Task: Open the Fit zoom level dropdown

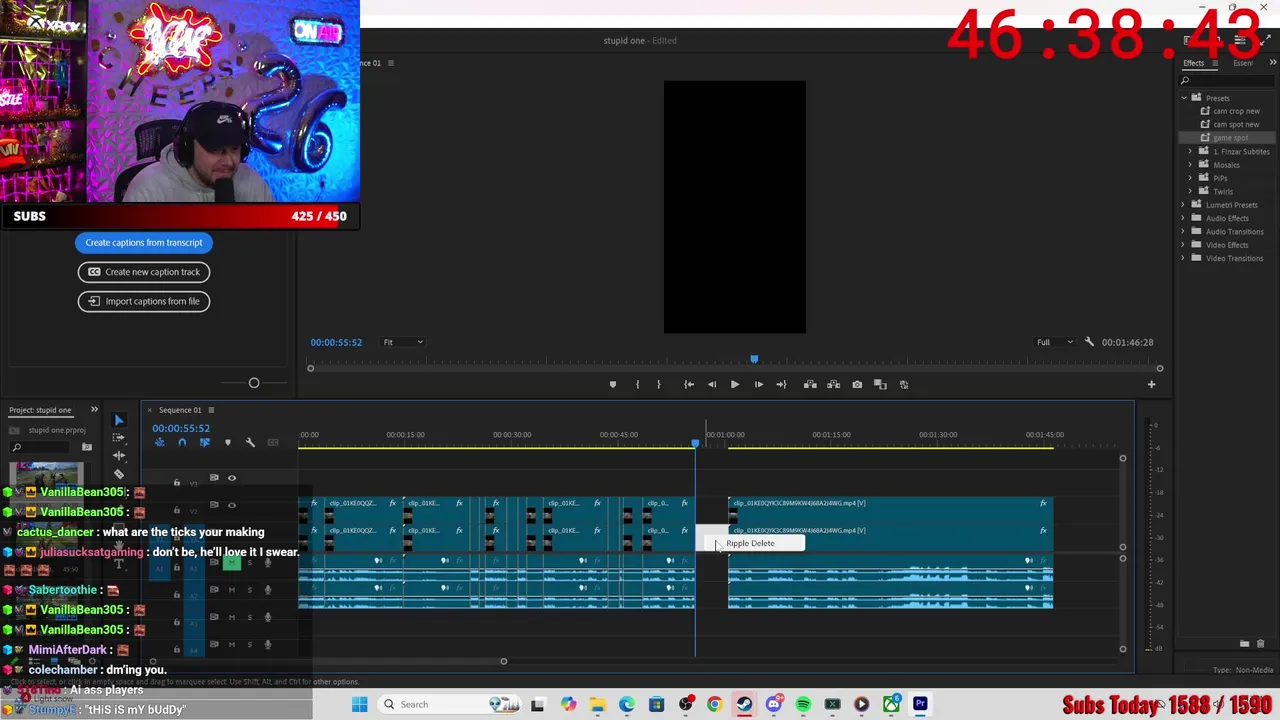Action: pos(403,342)
